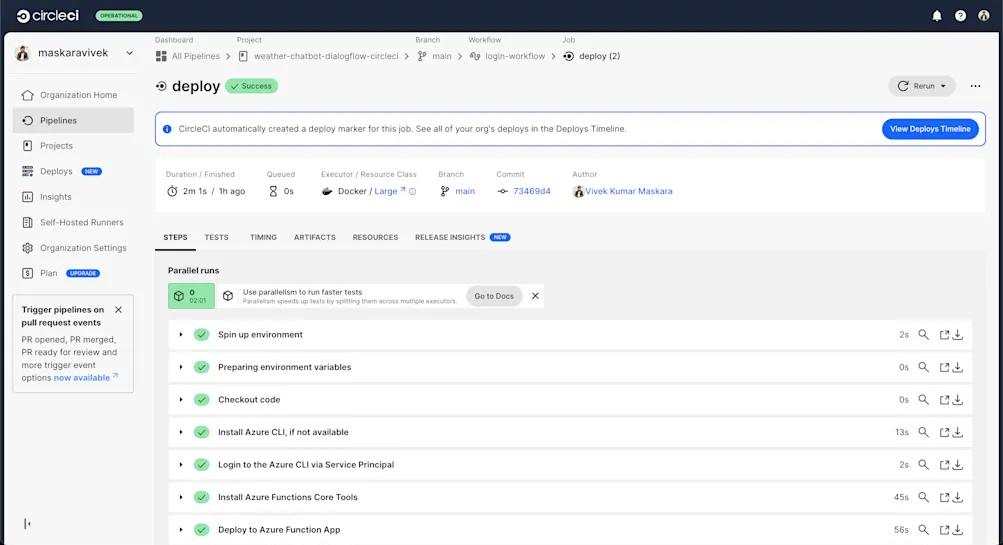Open Login to Azure CLI output in new tab

944,465
